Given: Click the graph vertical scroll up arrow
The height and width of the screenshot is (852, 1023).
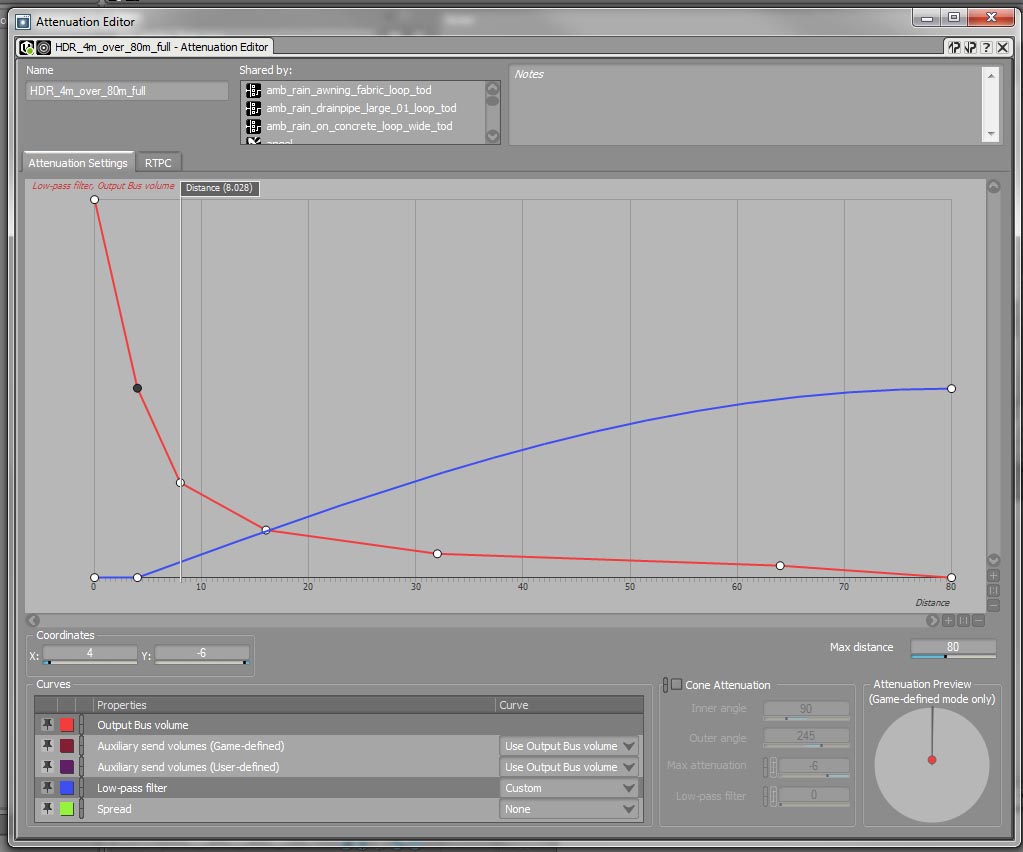Looking at the screenshot, I should point(994,187).
